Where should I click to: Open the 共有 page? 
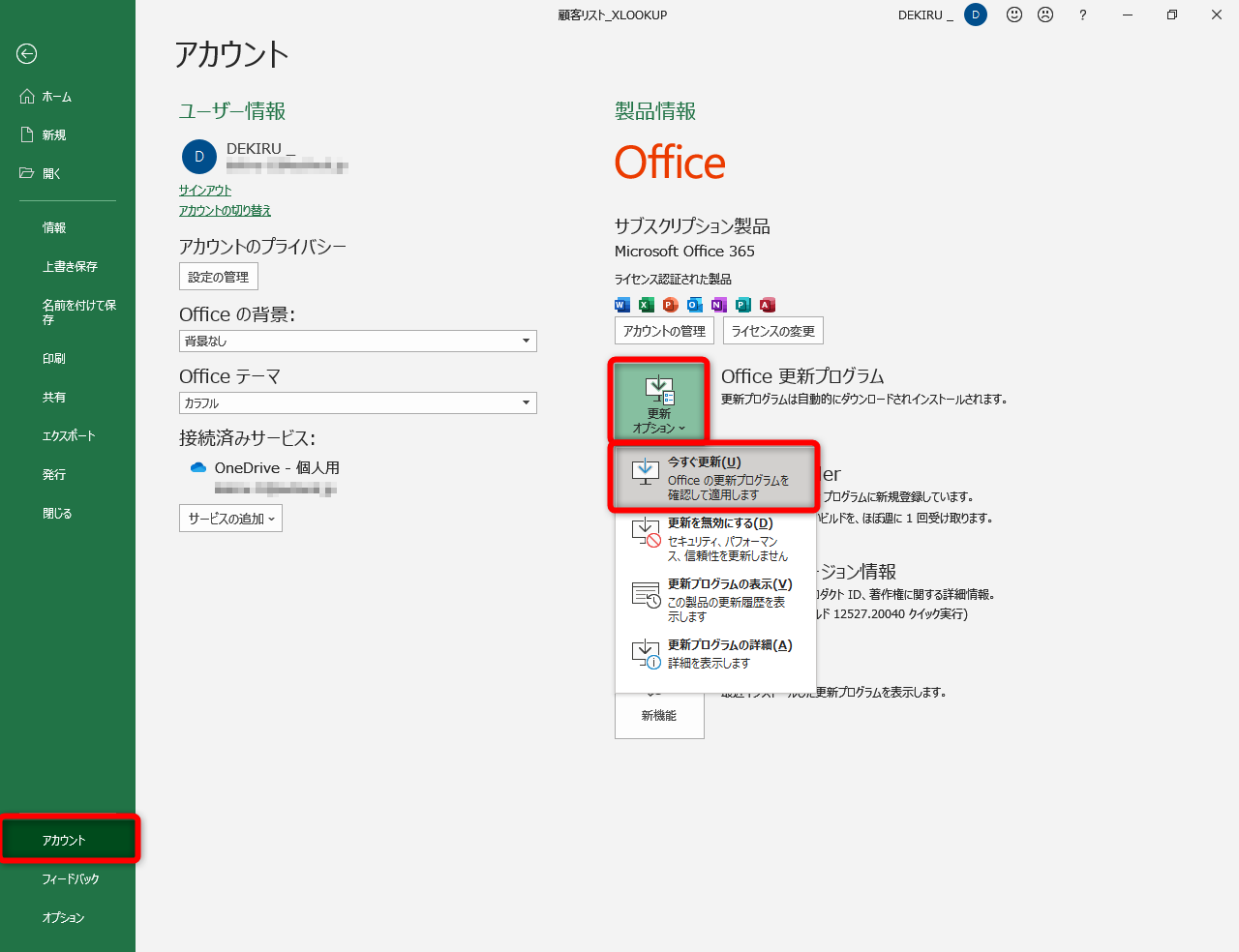68,398
